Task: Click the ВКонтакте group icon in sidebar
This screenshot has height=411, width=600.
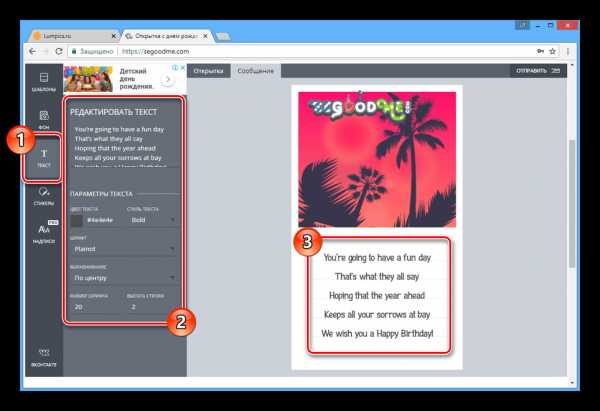Action: pos(44,357)
